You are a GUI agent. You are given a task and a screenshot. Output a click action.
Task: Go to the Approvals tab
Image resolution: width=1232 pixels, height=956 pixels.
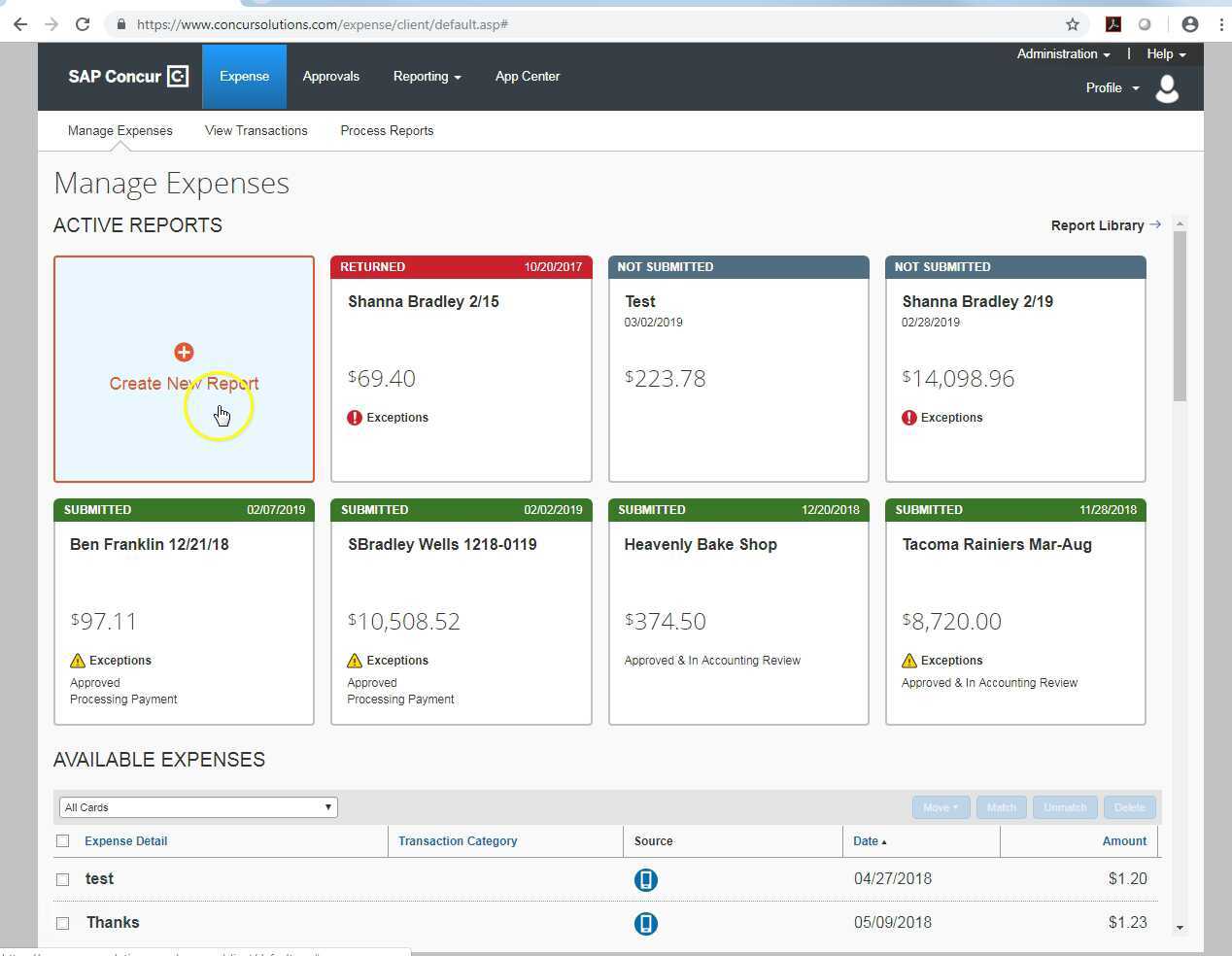[330, 77]
